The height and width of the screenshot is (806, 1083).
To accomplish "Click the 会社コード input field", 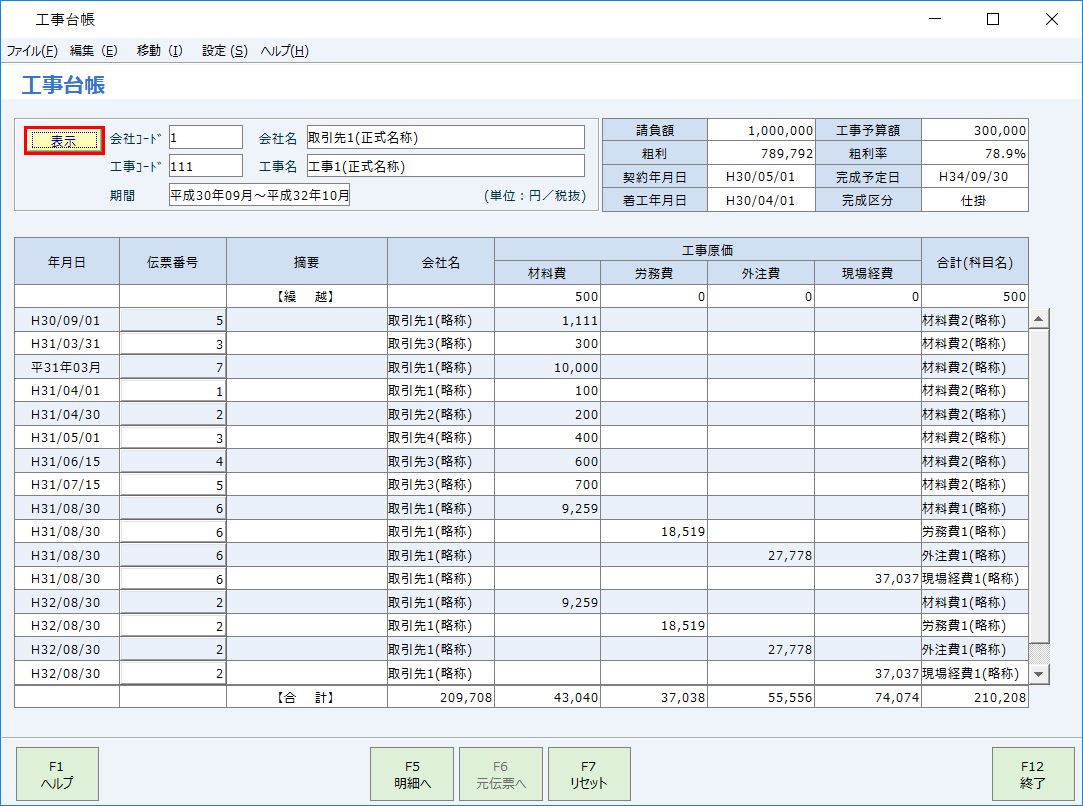I will pyautogui.click(x=205, y=137).
